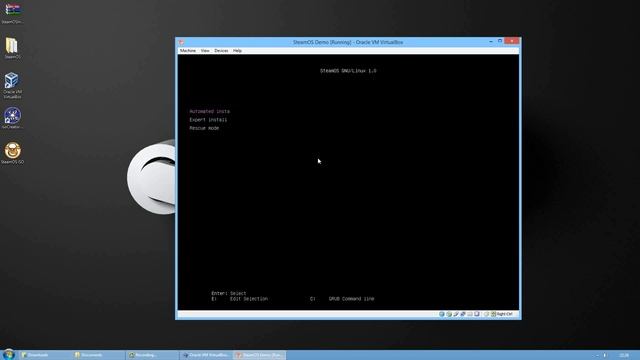Switch to the Recording taskbar item
Viewport: 640px width, 360px height.
152,355
